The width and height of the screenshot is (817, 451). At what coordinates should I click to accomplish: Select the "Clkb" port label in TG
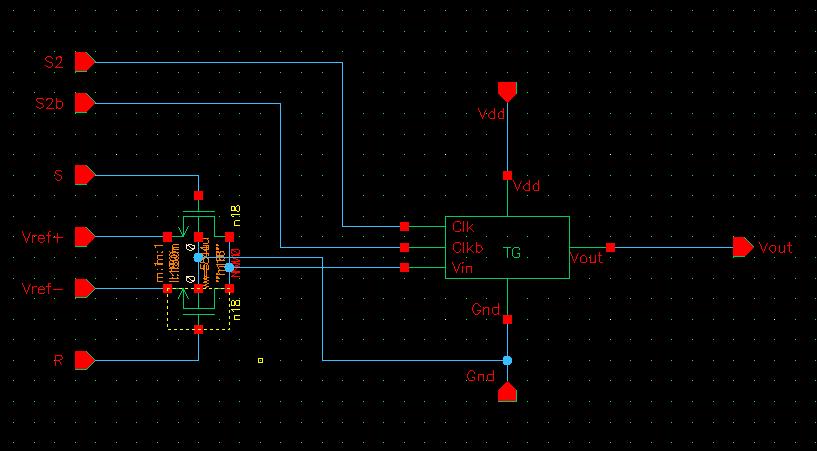pyautogui.click(x=467, y=247)
